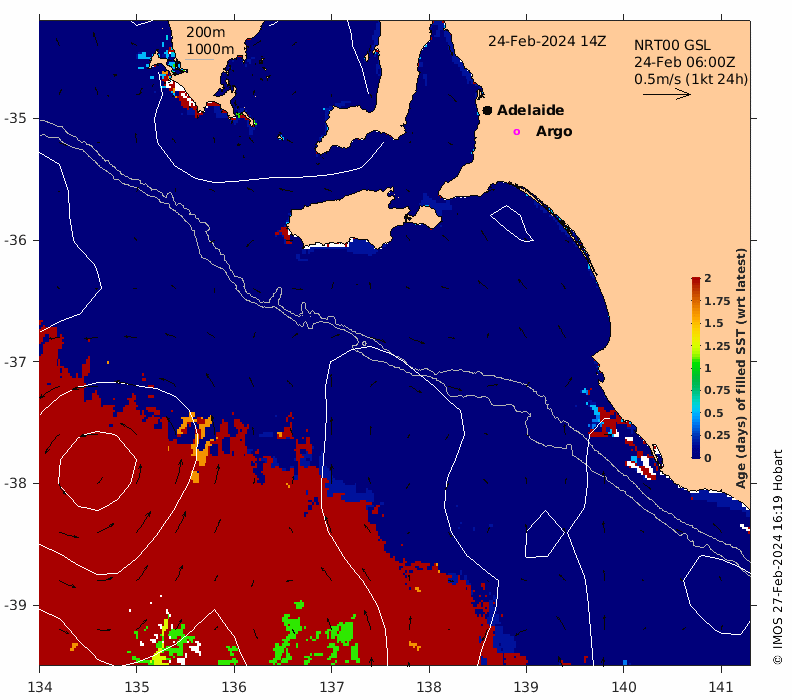The width and height of the screenshot is (792, 700).
Task: Click the 1000m depth contour label
Action: [210, 49]
